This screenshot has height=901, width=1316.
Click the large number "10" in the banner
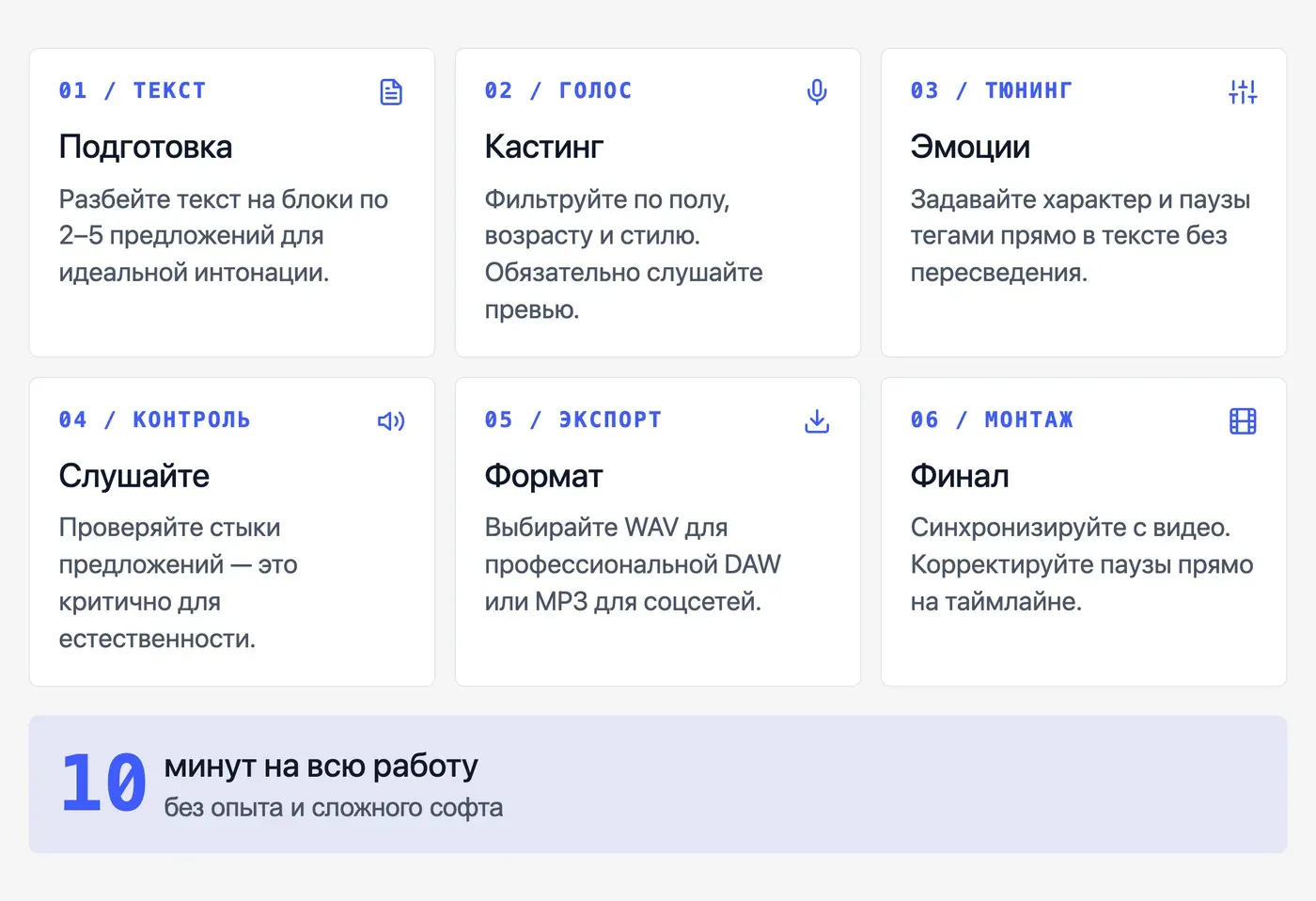click(x=103, y=783)
